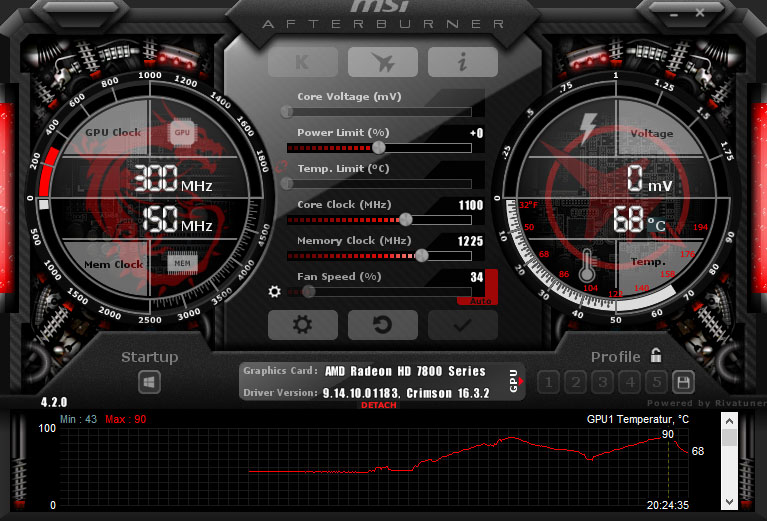The image size is (767, 521).
Task: Click the DETACH monitor link
Action: pyautogui.click(x=379, y=405)
